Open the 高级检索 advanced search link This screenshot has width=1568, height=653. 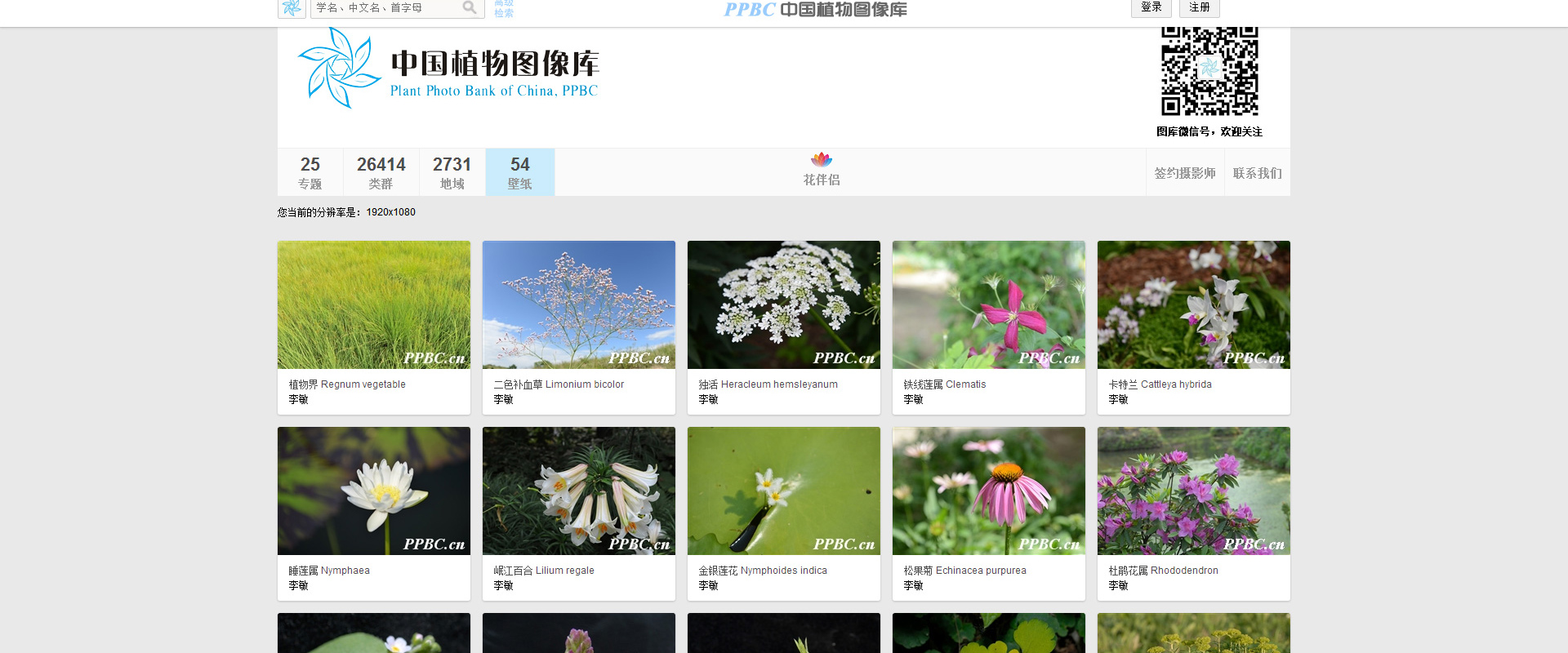(x=504, y=8)
